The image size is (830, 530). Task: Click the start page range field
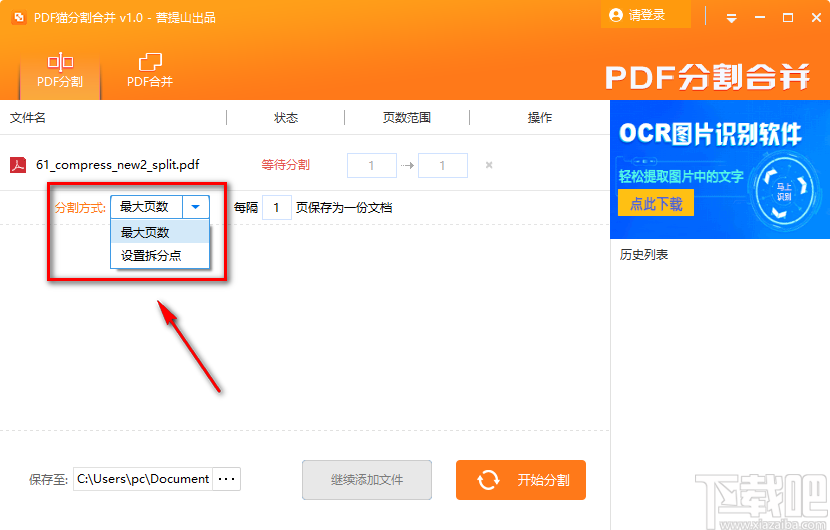[x=372, y=166]
